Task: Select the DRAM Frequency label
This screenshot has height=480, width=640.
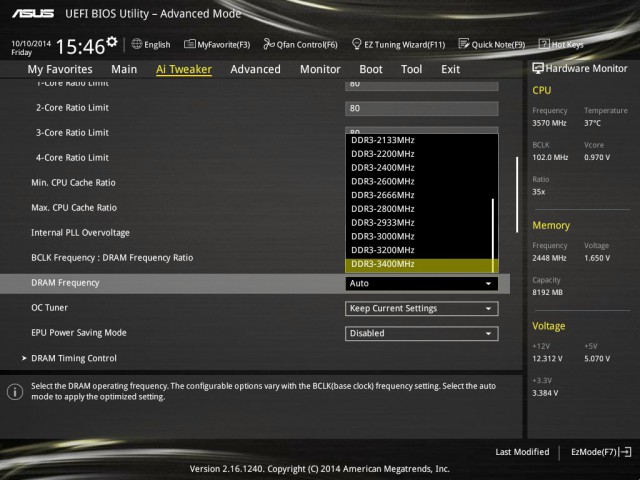Action: pos(65,283)
